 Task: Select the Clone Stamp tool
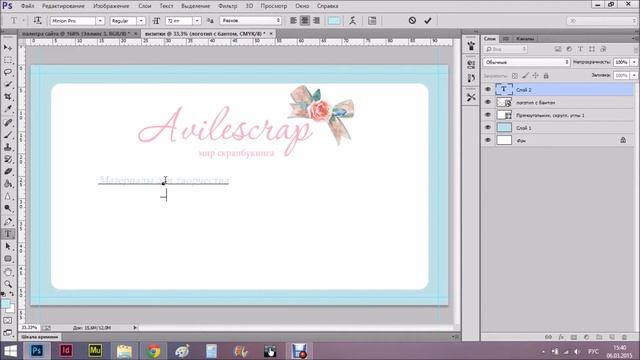8,147
